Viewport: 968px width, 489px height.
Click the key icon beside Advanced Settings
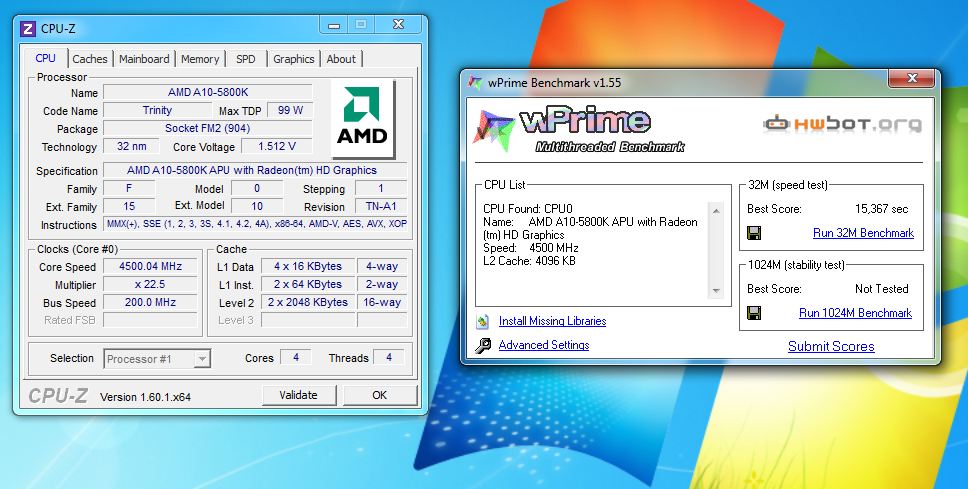pos(483,345)
